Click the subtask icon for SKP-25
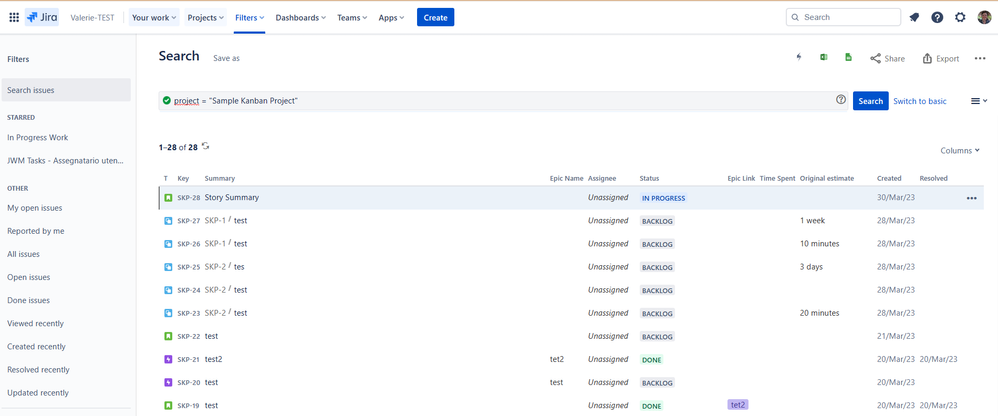The image size is (998, 416). (168, 267)
